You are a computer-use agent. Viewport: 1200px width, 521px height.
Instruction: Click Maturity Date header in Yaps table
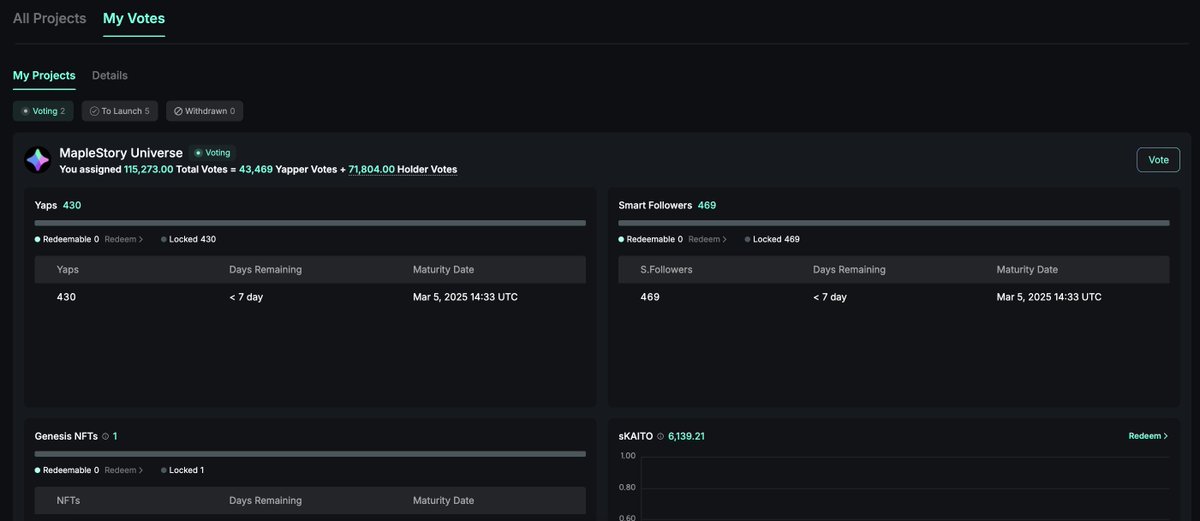click(443, 270)
